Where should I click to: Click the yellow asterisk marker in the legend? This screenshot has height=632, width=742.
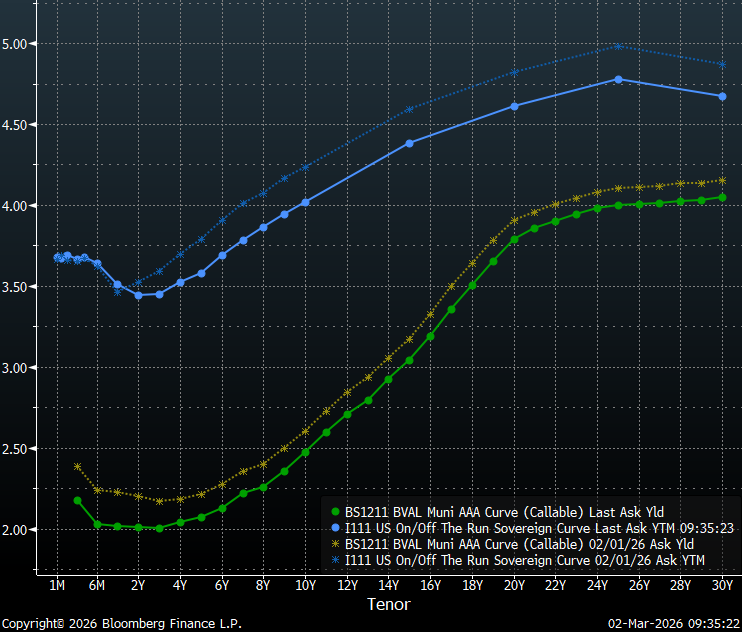click(x=335, y=545)
